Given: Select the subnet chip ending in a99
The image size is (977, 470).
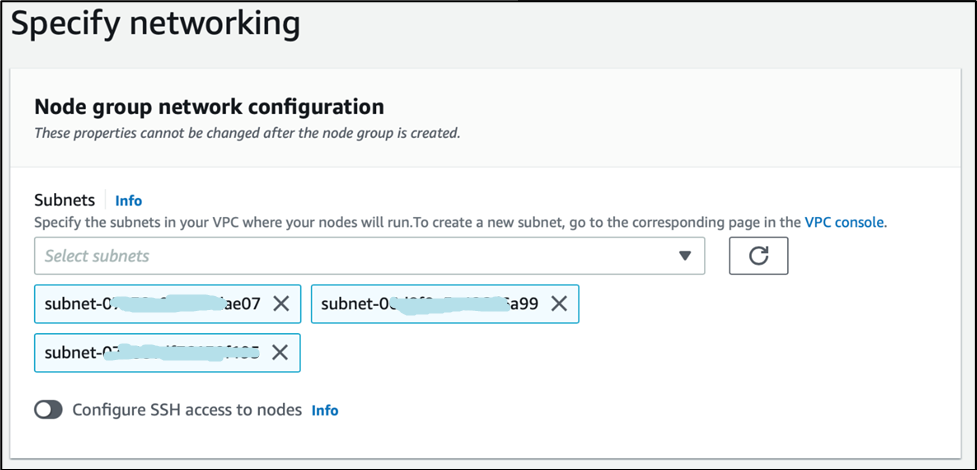Looking at the screenshot, I should (430, 304).
